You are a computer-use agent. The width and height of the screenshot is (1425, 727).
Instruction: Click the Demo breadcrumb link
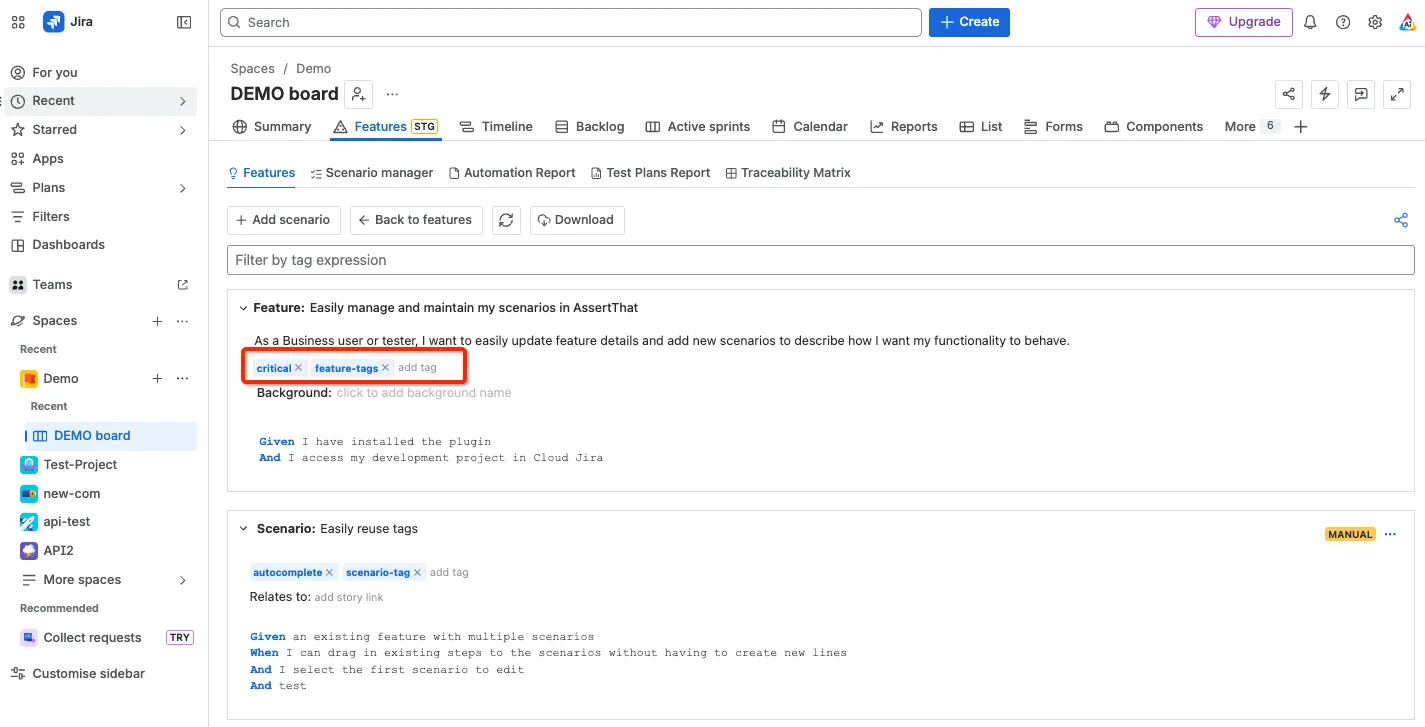coord(314,69)
